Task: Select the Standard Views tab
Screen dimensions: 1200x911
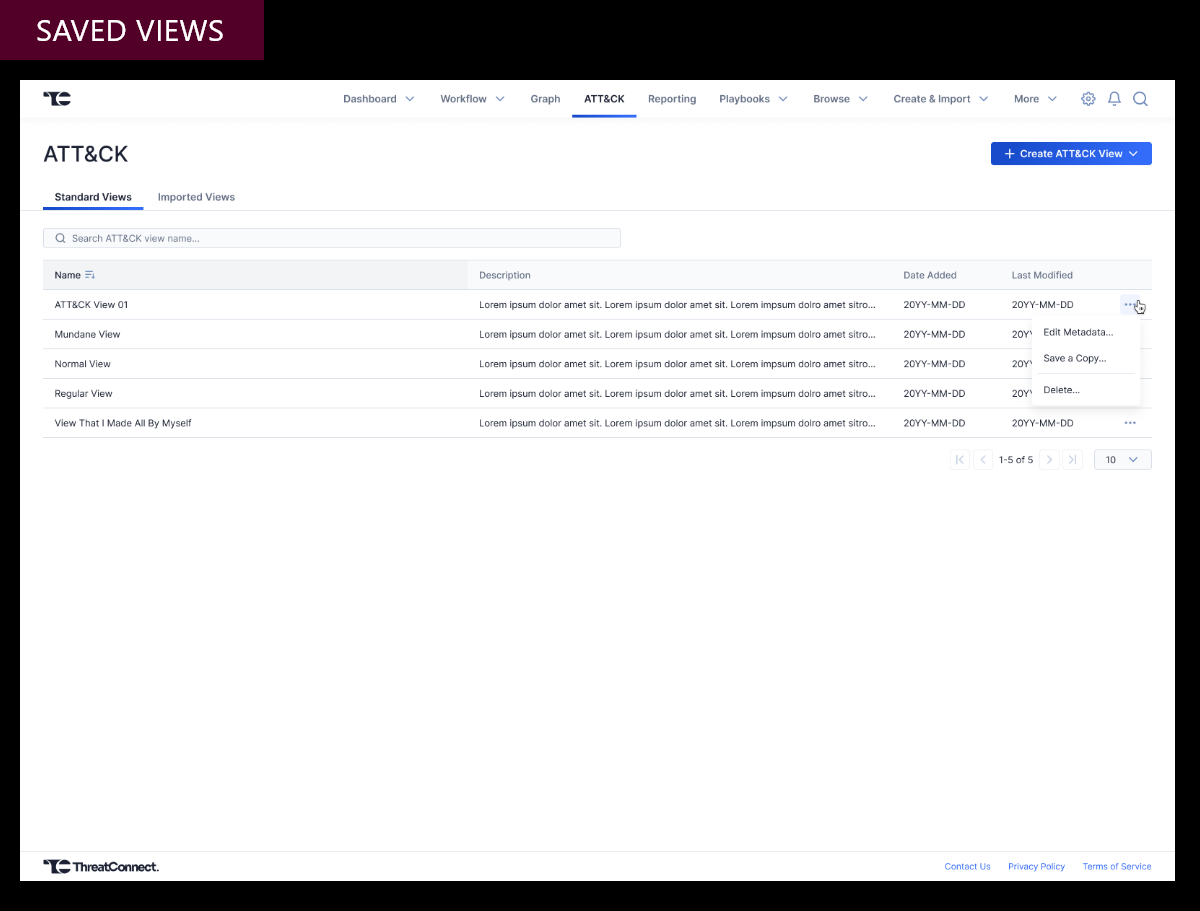Action: [x=93, y=197]
